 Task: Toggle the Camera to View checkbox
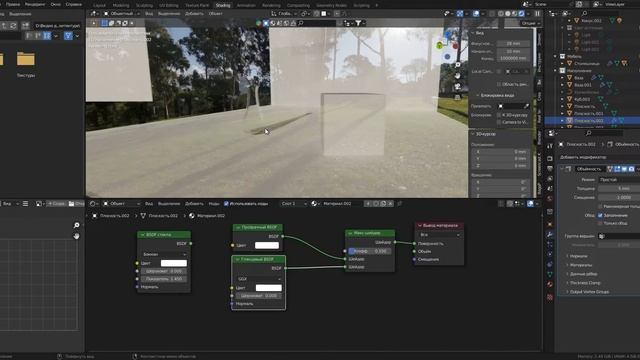click(499, 122)
